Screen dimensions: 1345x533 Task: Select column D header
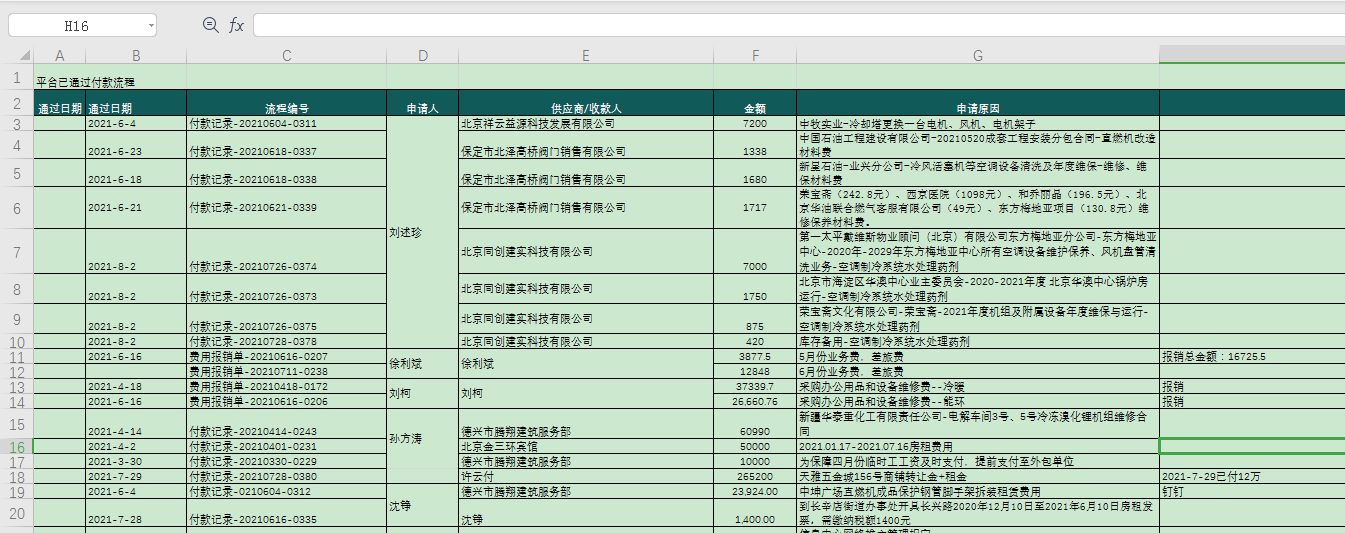422,55
